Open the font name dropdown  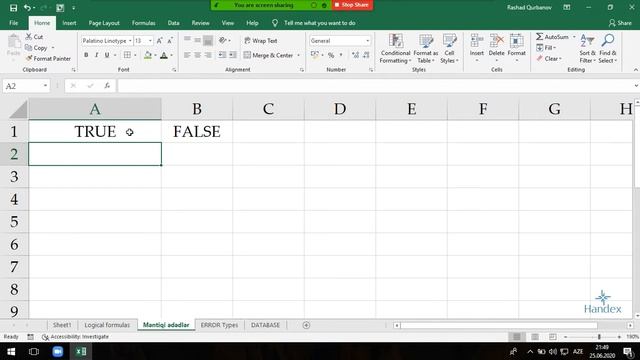coord(130,41)
